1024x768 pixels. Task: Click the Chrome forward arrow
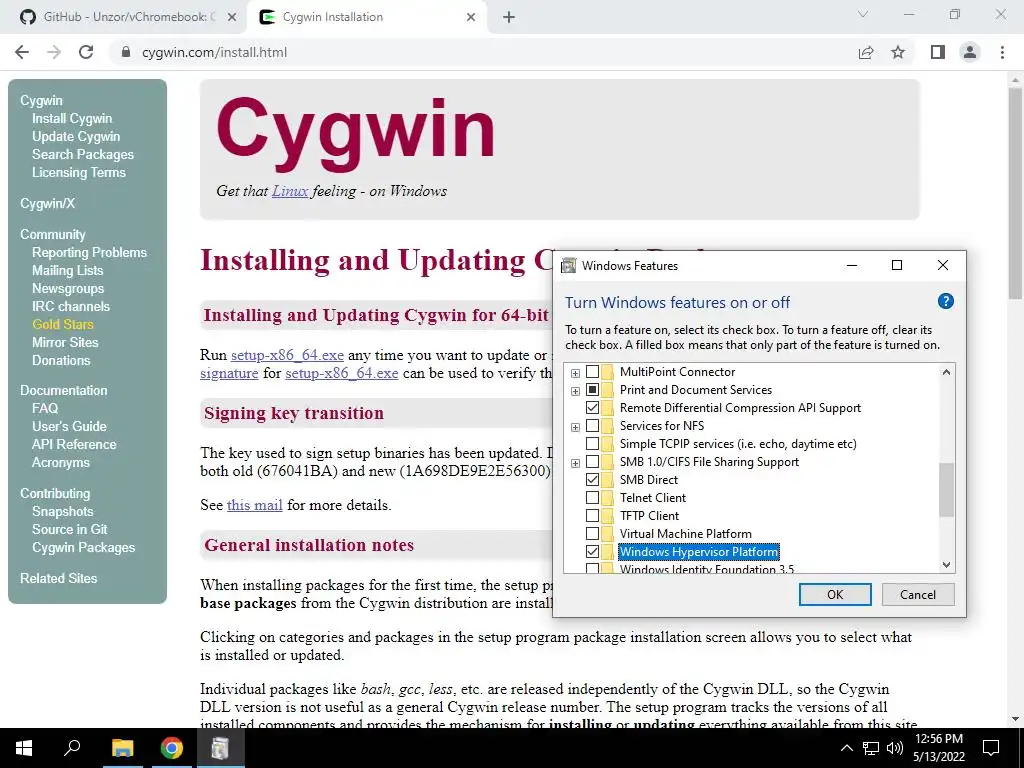point(54,52)
